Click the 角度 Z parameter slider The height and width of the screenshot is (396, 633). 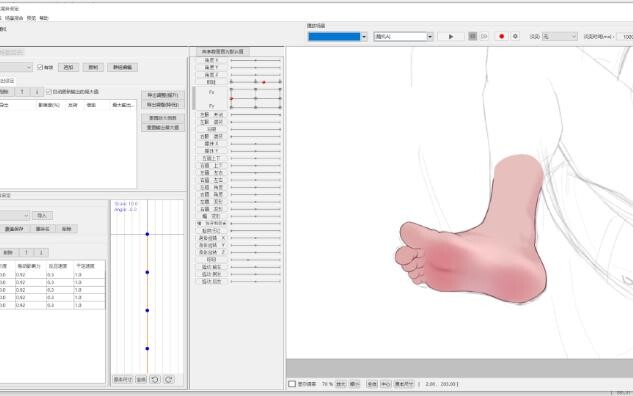[256, 75]
